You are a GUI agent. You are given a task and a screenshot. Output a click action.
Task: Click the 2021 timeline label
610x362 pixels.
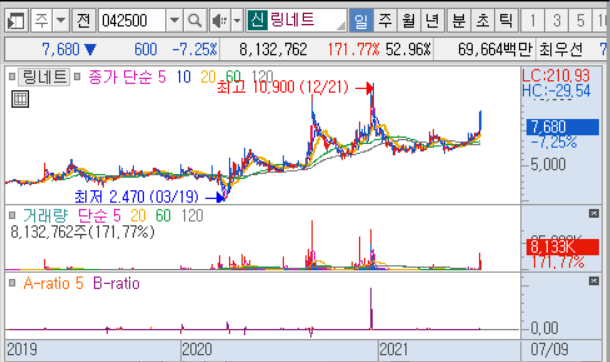point(394,350)
